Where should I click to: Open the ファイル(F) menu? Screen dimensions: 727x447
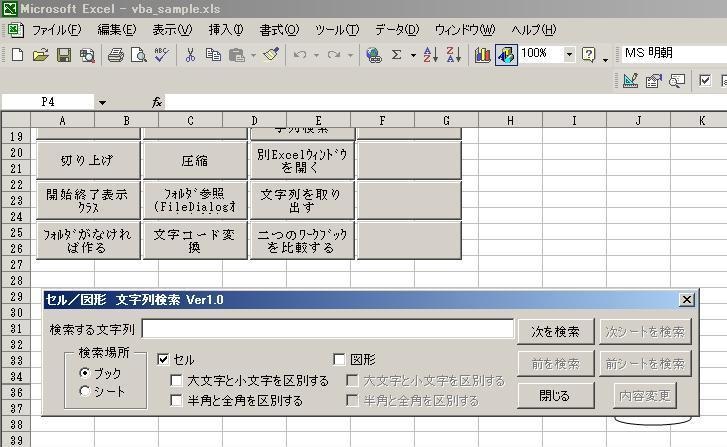click(56, 30)
